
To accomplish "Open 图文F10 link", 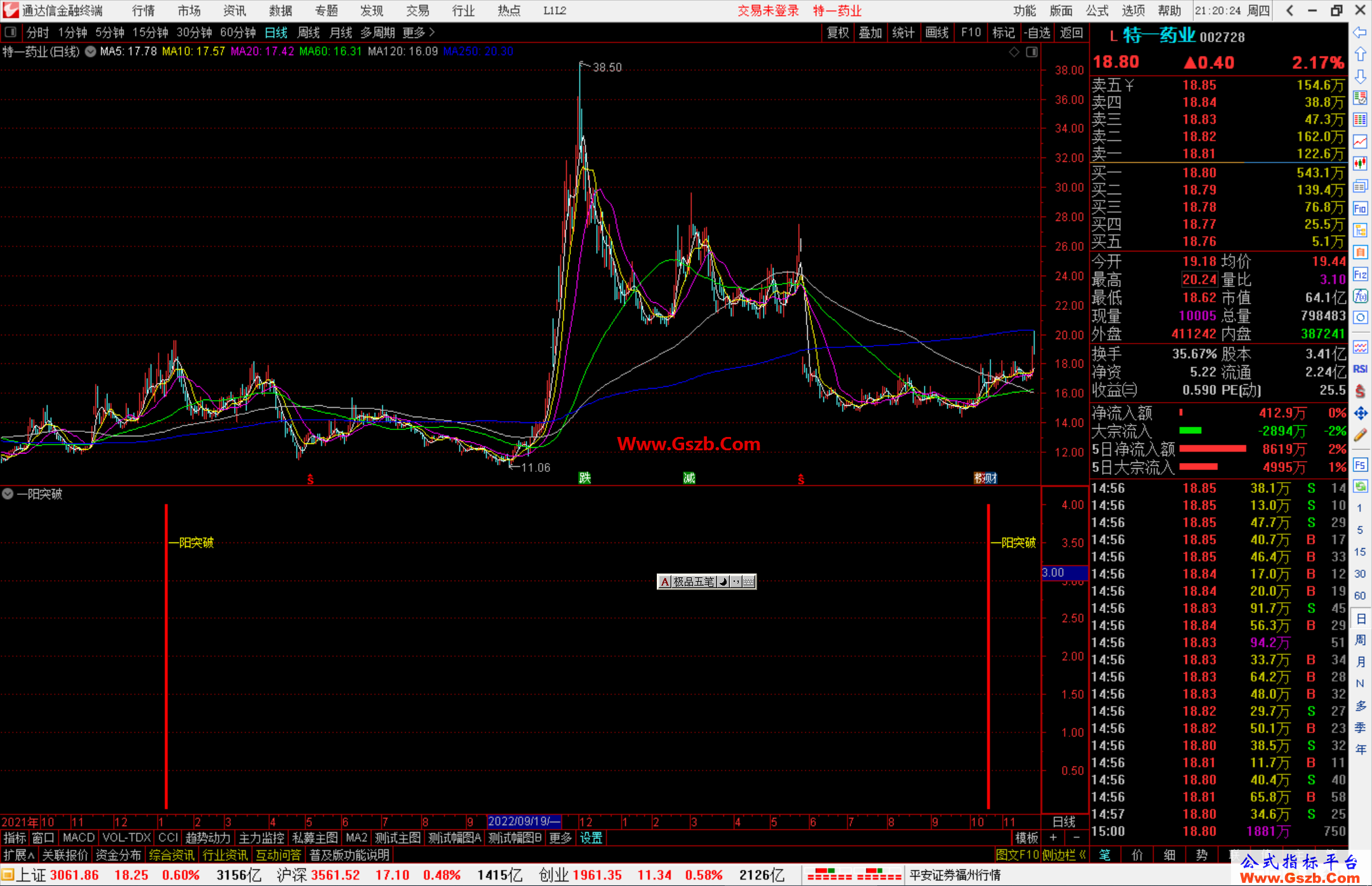I will [x=1017, y=855].
